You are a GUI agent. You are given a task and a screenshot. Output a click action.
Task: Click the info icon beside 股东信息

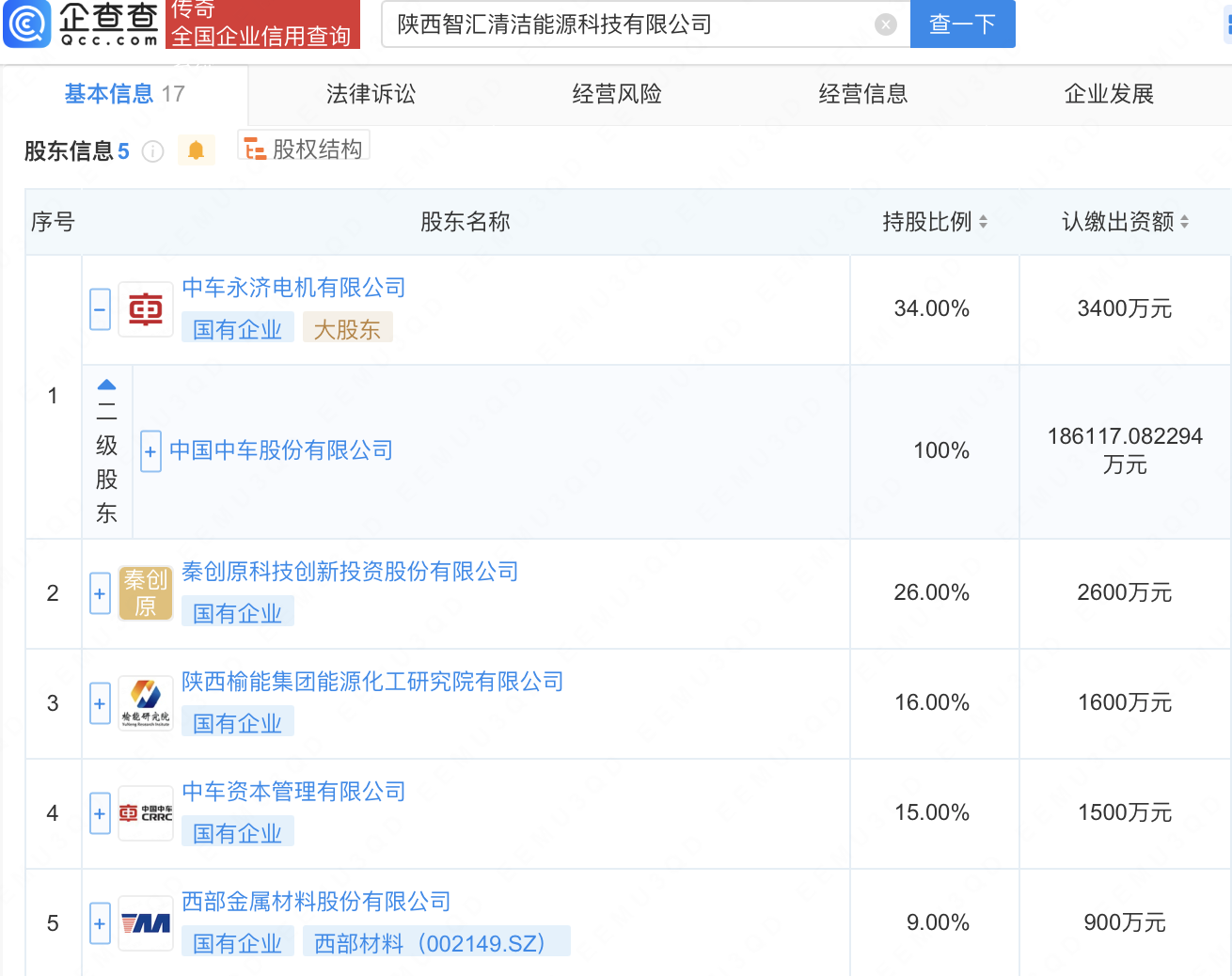[152, 151]
